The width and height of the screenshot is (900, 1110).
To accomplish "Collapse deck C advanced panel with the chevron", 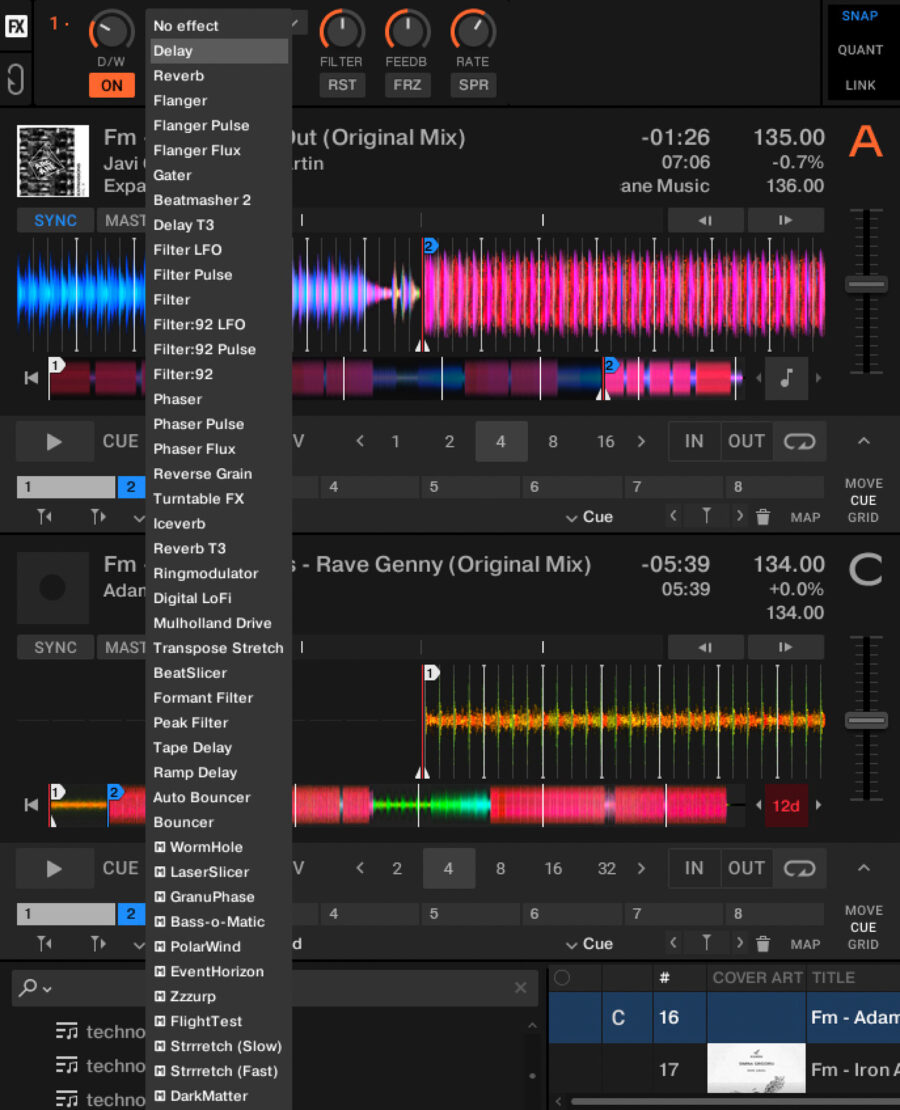I will point(864,867).
